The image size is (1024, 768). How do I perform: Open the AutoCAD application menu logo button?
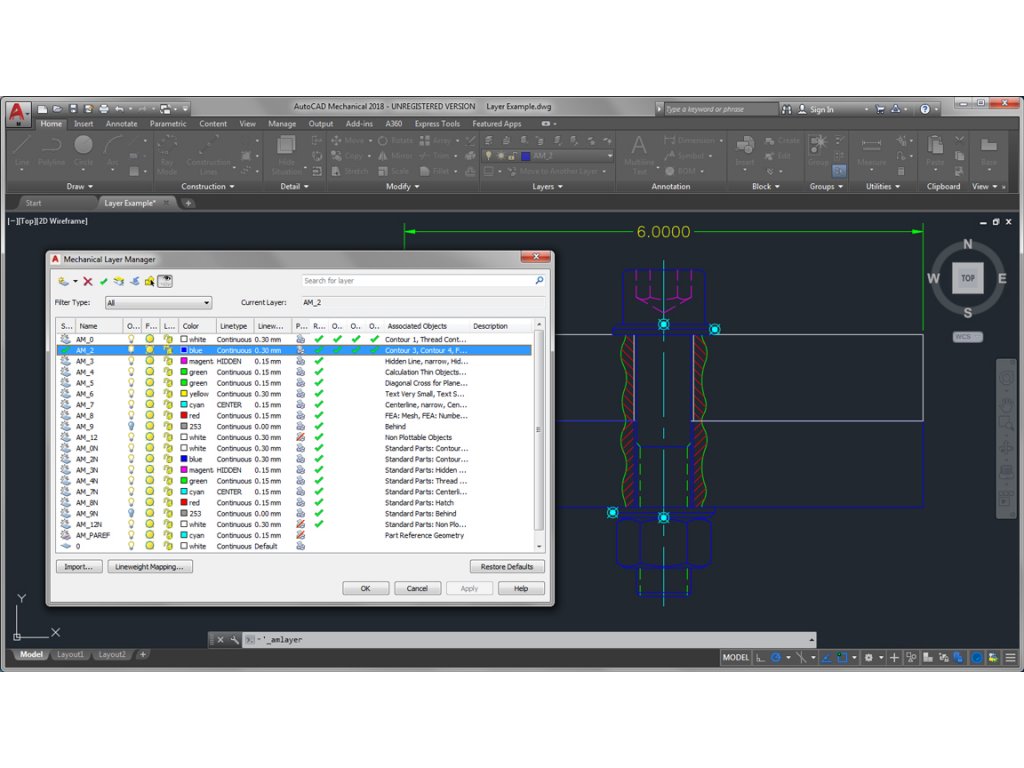pos(18,113)
